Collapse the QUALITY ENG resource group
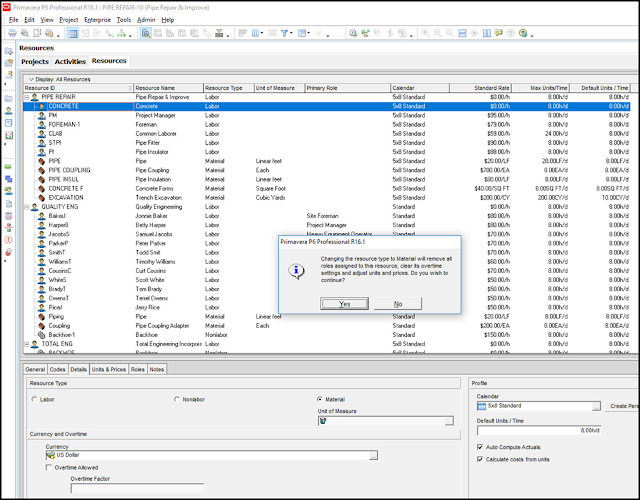Image resolution: width=640 pixels, height=500 pixels. pyautogui.click(x=27, y=207)
